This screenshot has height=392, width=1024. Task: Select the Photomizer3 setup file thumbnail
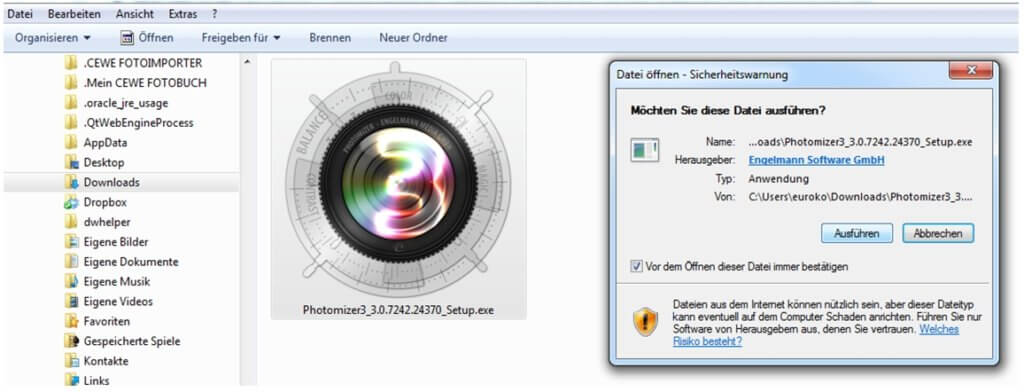398,189
